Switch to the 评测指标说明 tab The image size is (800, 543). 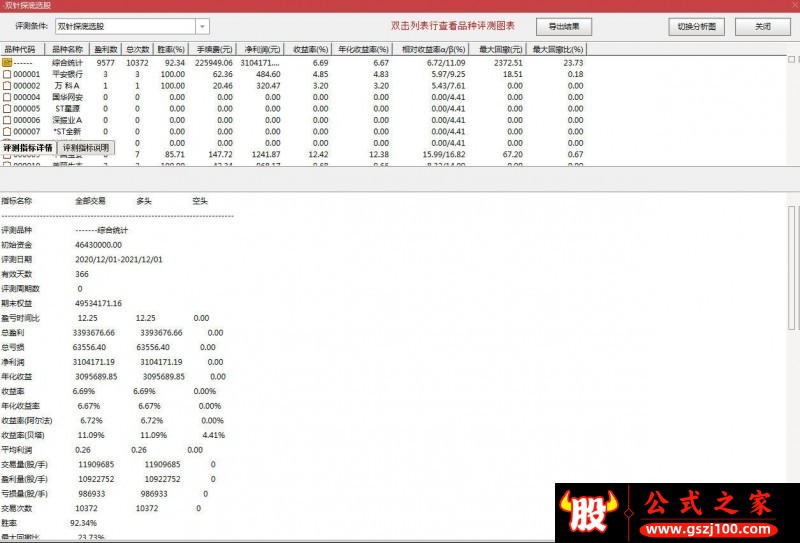click(86, 148)
